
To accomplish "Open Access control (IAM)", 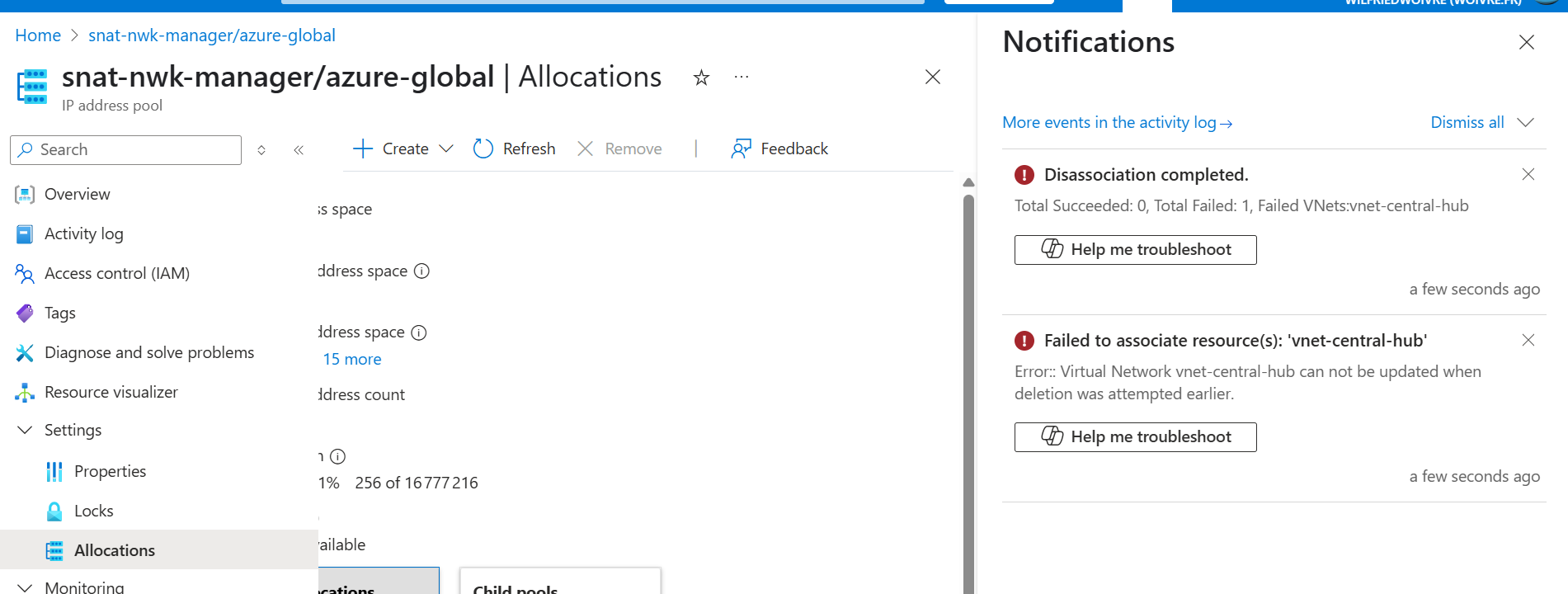I will coord(116,273).
